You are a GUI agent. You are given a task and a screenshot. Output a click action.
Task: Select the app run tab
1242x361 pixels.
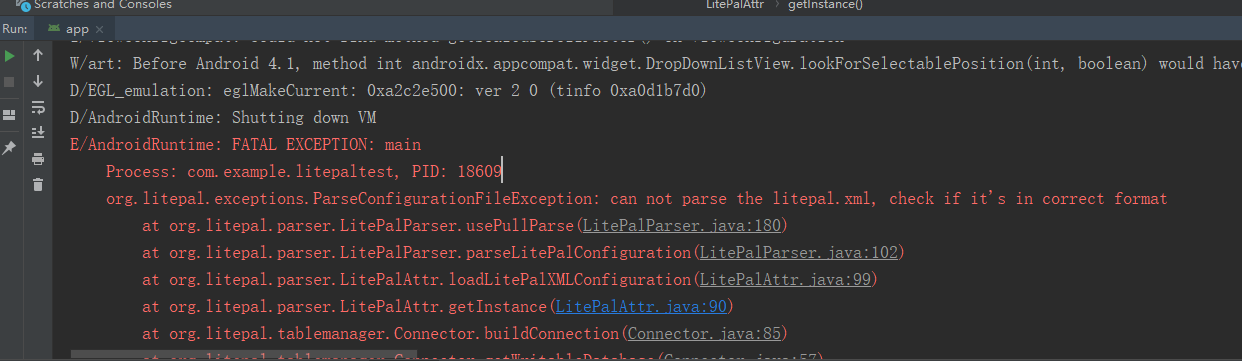pyautogui.click(x=76, y=29)
